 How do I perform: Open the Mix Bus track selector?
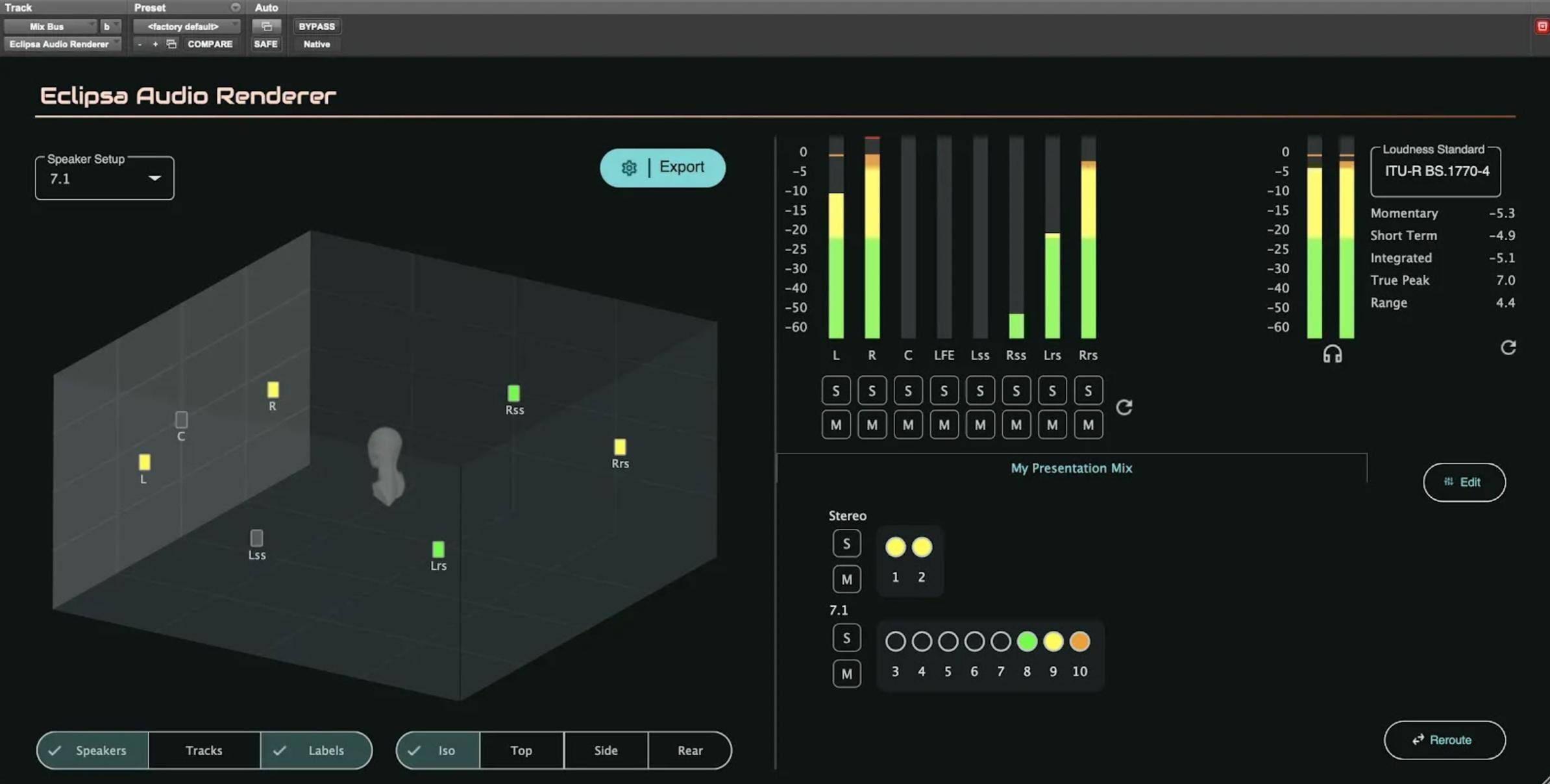(x=51, y=27)
